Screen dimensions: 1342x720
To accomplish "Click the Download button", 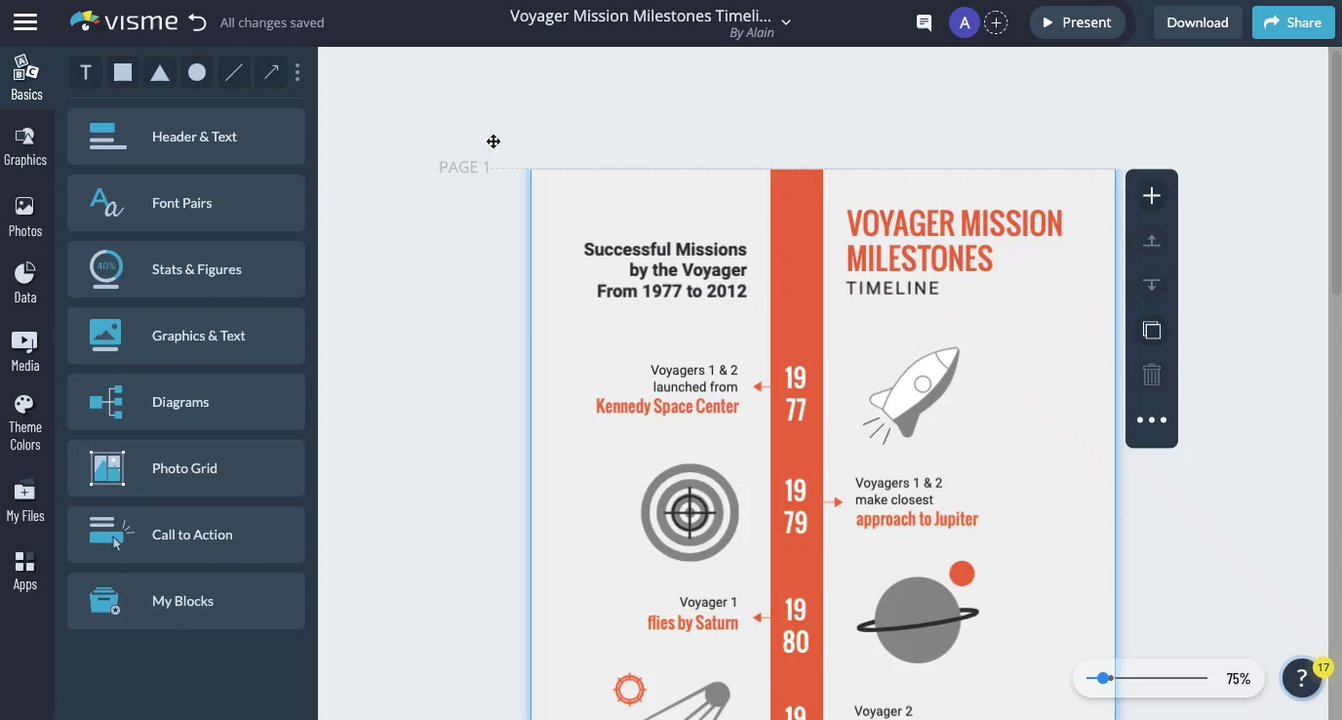I will [x=1197, y=22].
